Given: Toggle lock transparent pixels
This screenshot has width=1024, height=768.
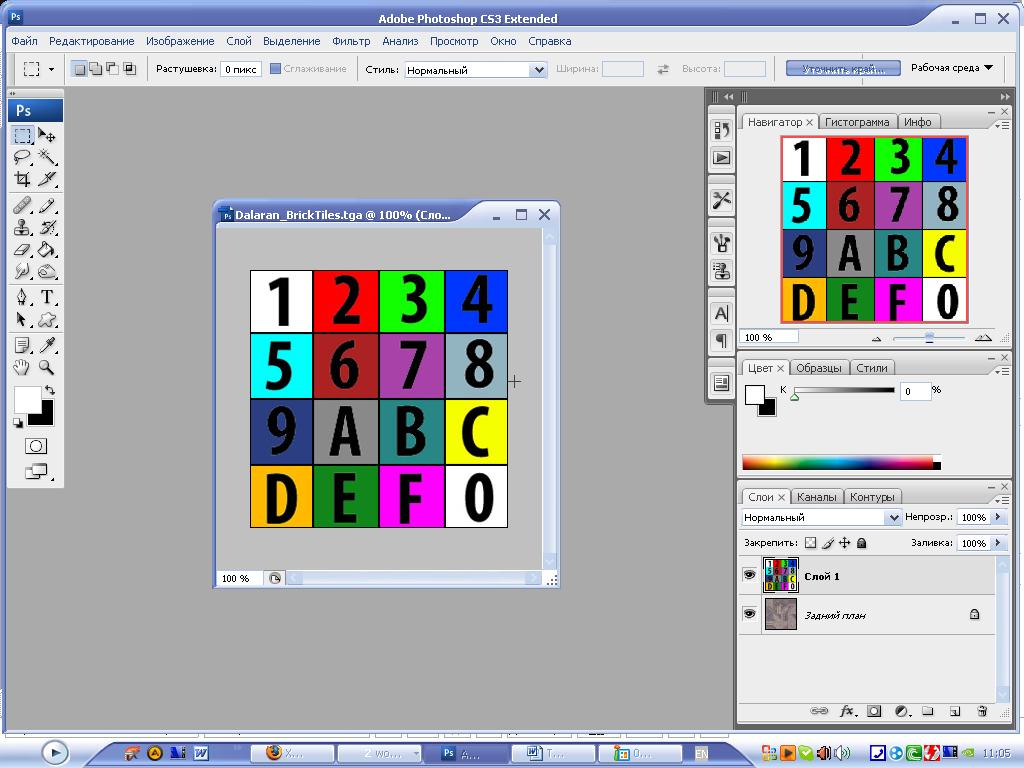Looking at the screenshot, I should point(810,543).
